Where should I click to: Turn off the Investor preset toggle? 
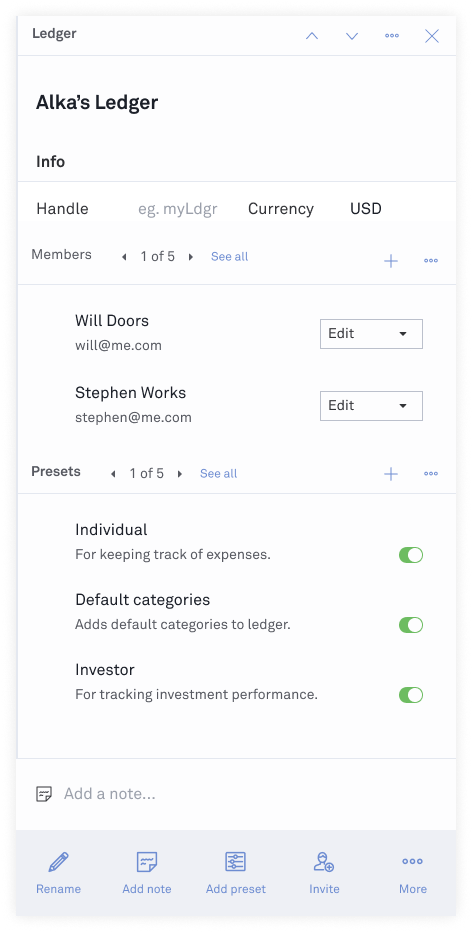(411, 695)
